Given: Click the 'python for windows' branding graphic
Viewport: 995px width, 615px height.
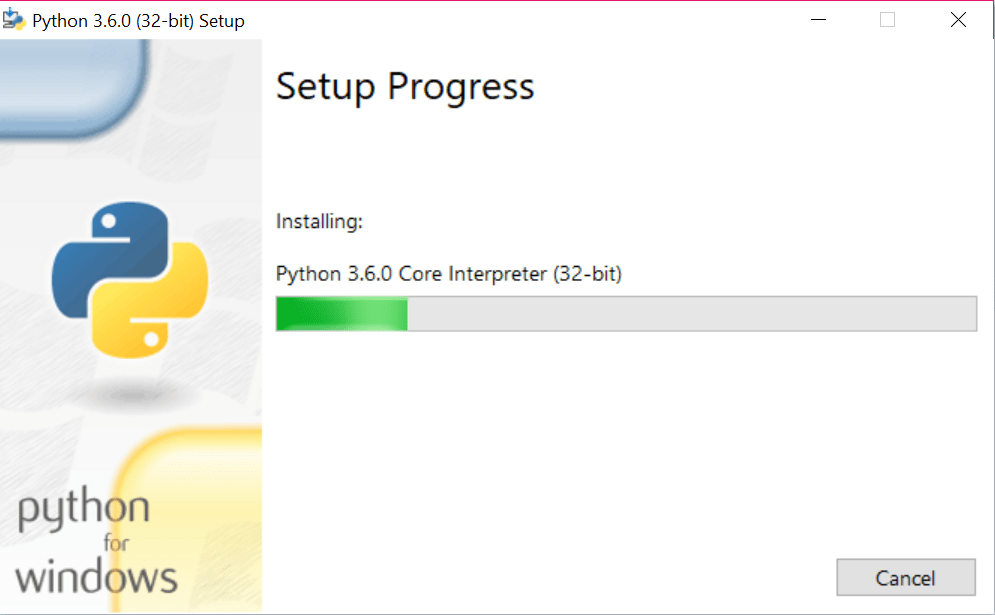Looking at the screenshot, I should [x=95, y=540].
